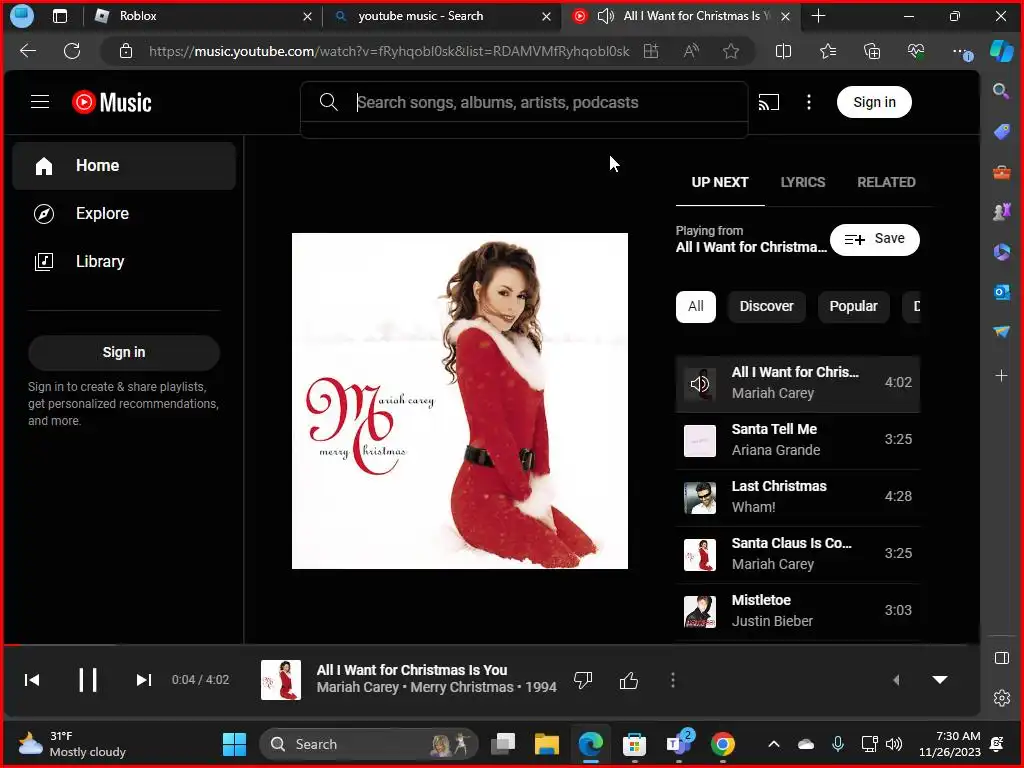Click the large Merry Christmas album cover
Viewport: 1024px width, 768px height.
tap(460, 401)
